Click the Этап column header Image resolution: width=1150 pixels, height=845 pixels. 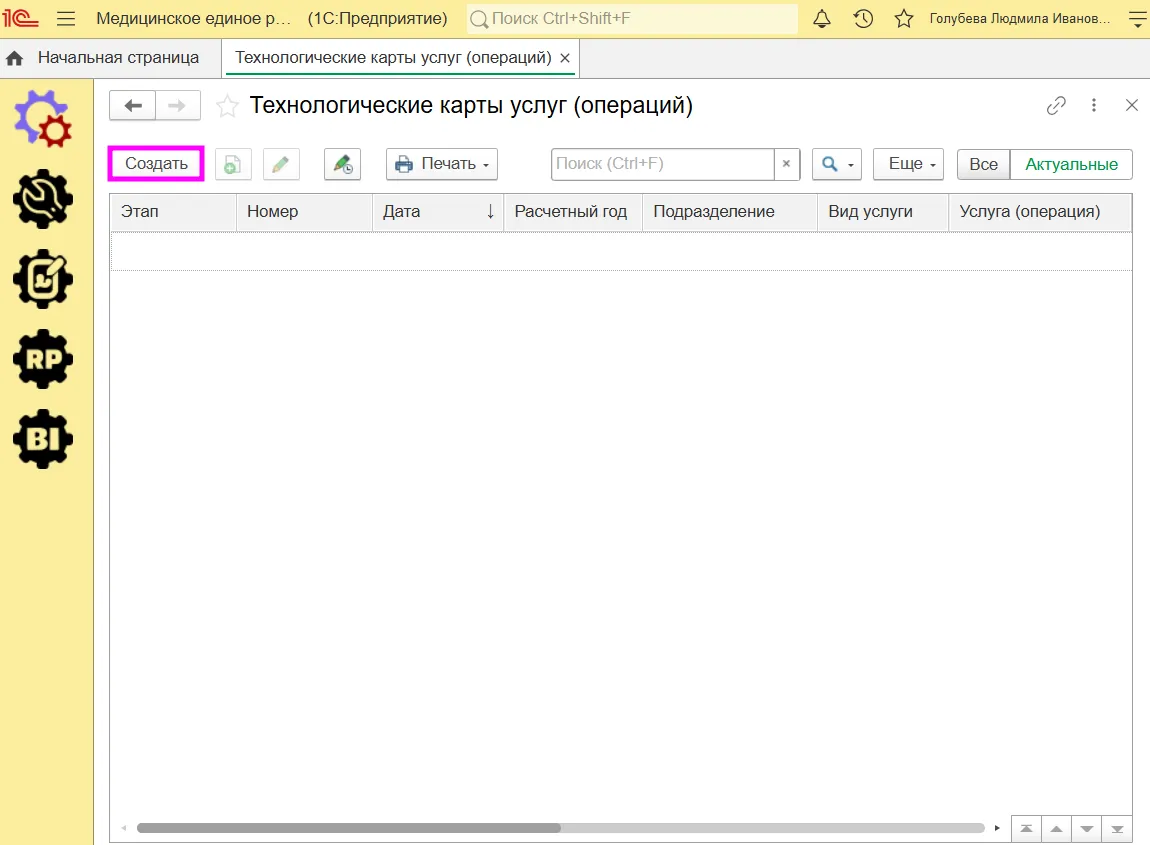point(173,212)
